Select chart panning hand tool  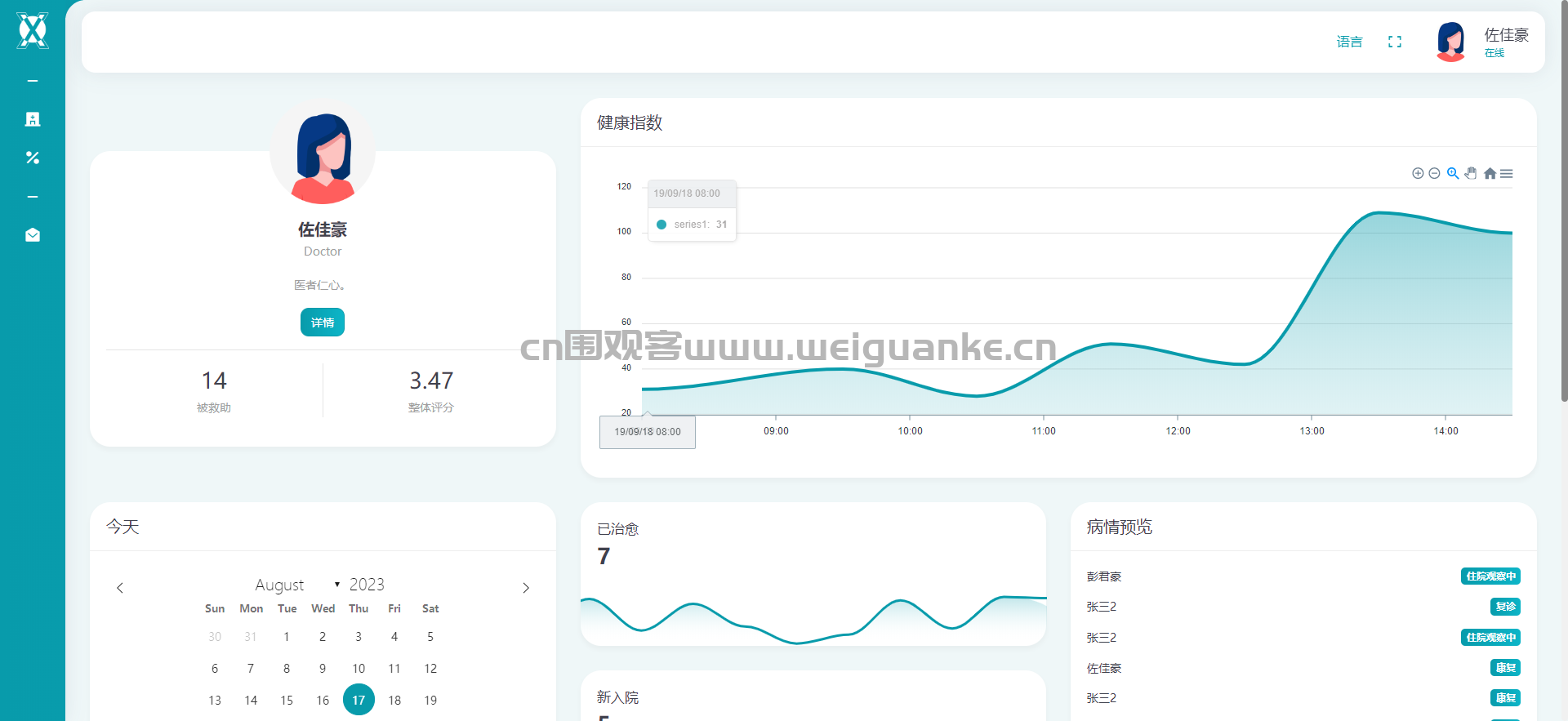[x=1471, y=173]
